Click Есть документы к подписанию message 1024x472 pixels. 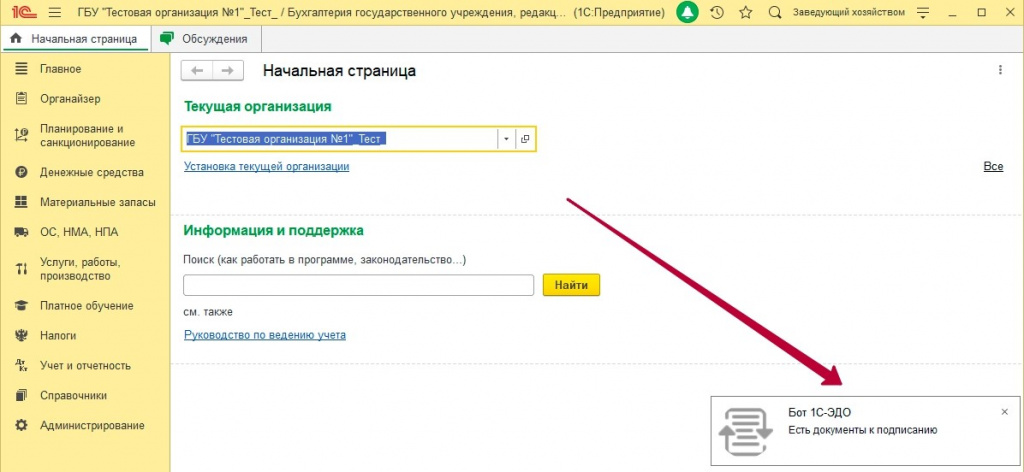tap(863, 430)
